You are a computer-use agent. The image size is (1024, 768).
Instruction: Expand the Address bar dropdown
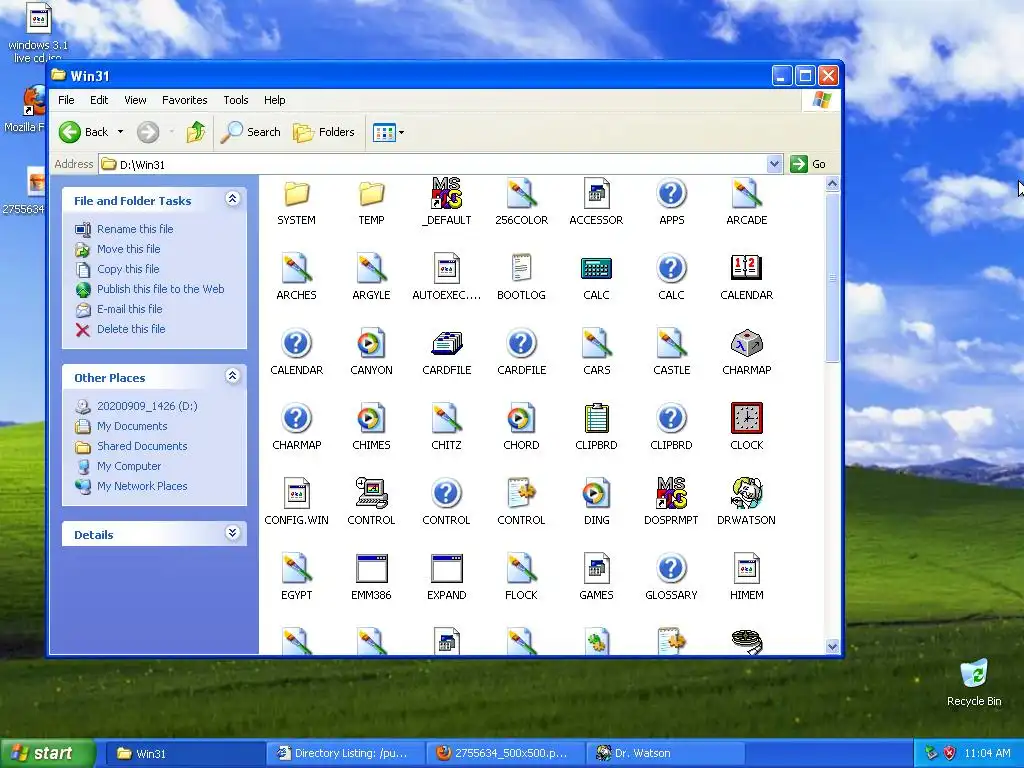774,164
